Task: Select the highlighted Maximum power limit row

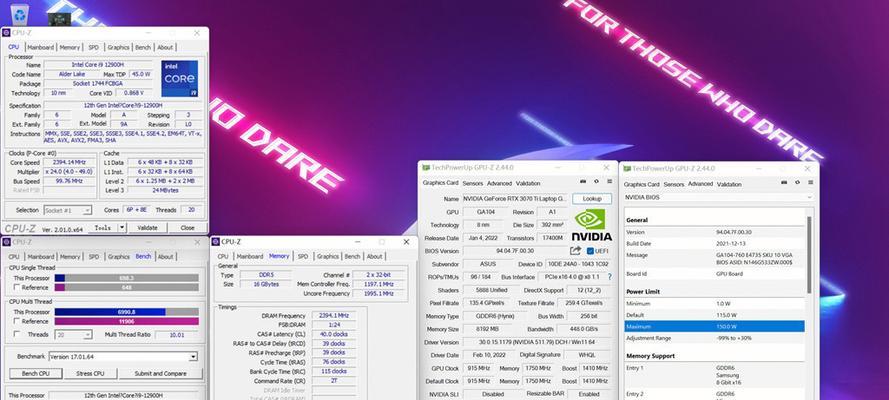Action: coord(714,326)
